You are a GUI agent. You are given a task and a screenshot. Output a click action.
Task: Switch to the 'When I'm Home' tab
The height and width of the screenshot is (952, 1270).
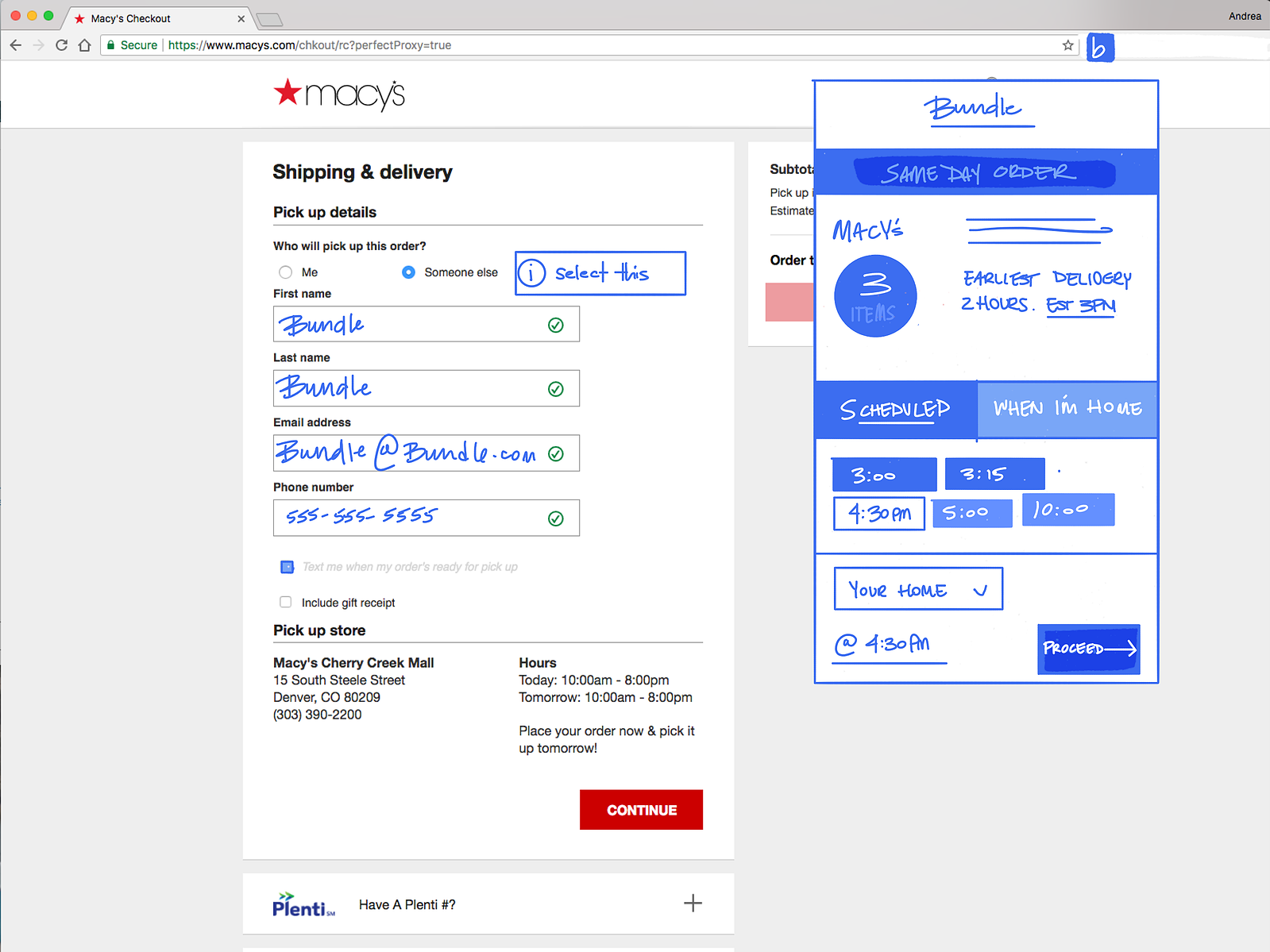coord(1067,410)
